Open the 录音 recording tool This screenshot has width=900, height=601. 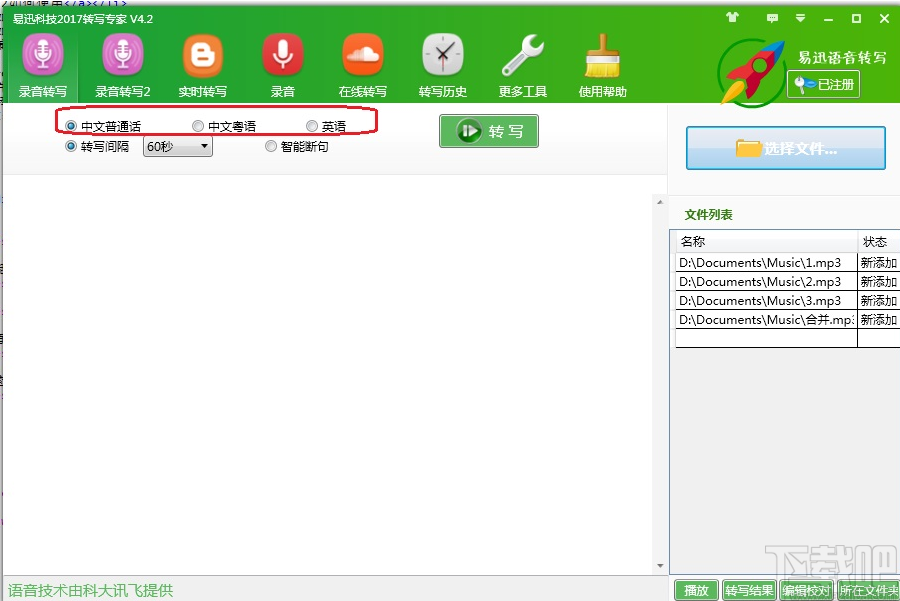(x=282, y=66)
